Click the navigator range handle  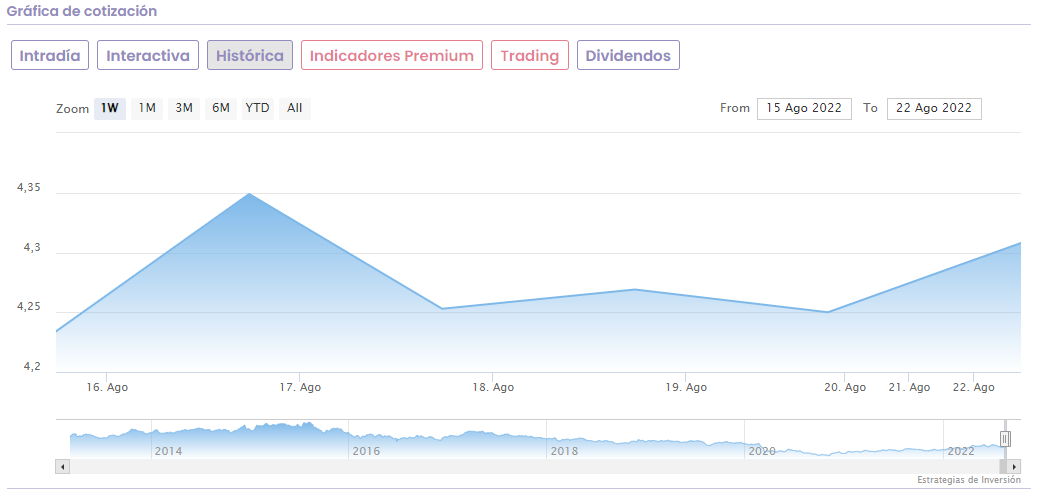[x=1005, y=439]
